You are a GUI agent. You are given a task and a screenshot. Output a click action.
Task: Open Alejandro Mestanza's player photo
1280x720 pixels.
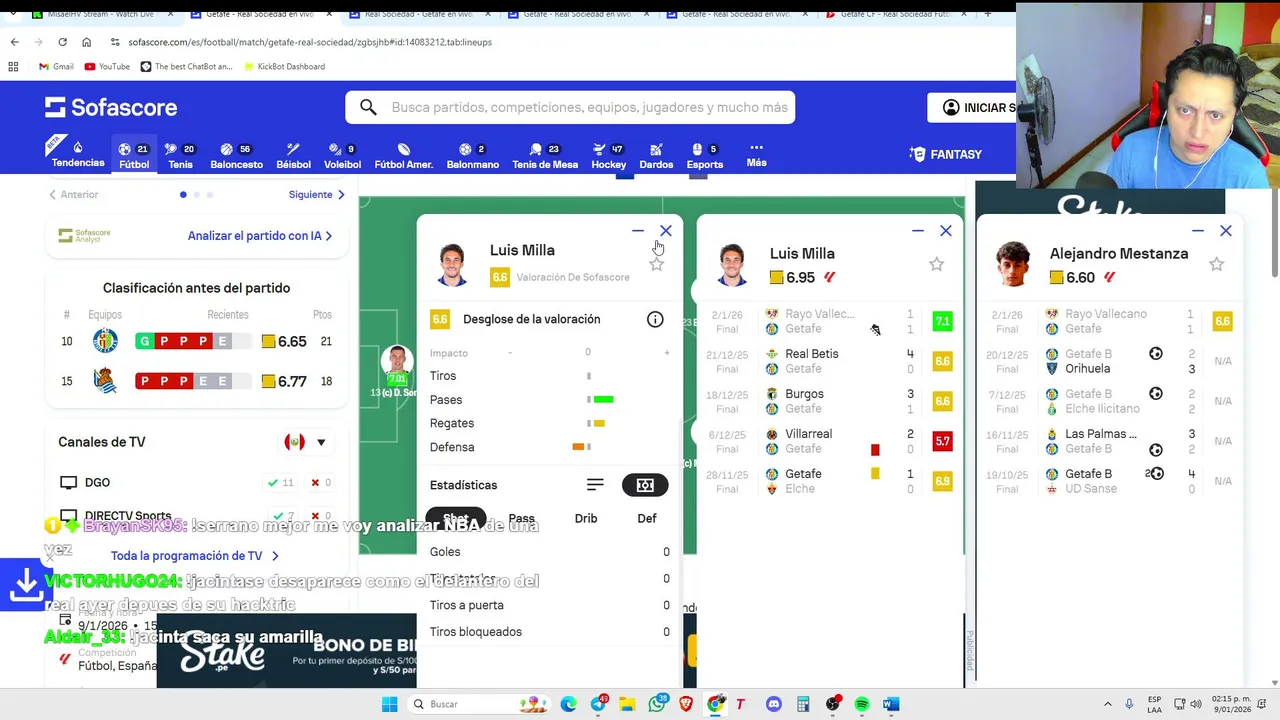[x=1012, y=264]
